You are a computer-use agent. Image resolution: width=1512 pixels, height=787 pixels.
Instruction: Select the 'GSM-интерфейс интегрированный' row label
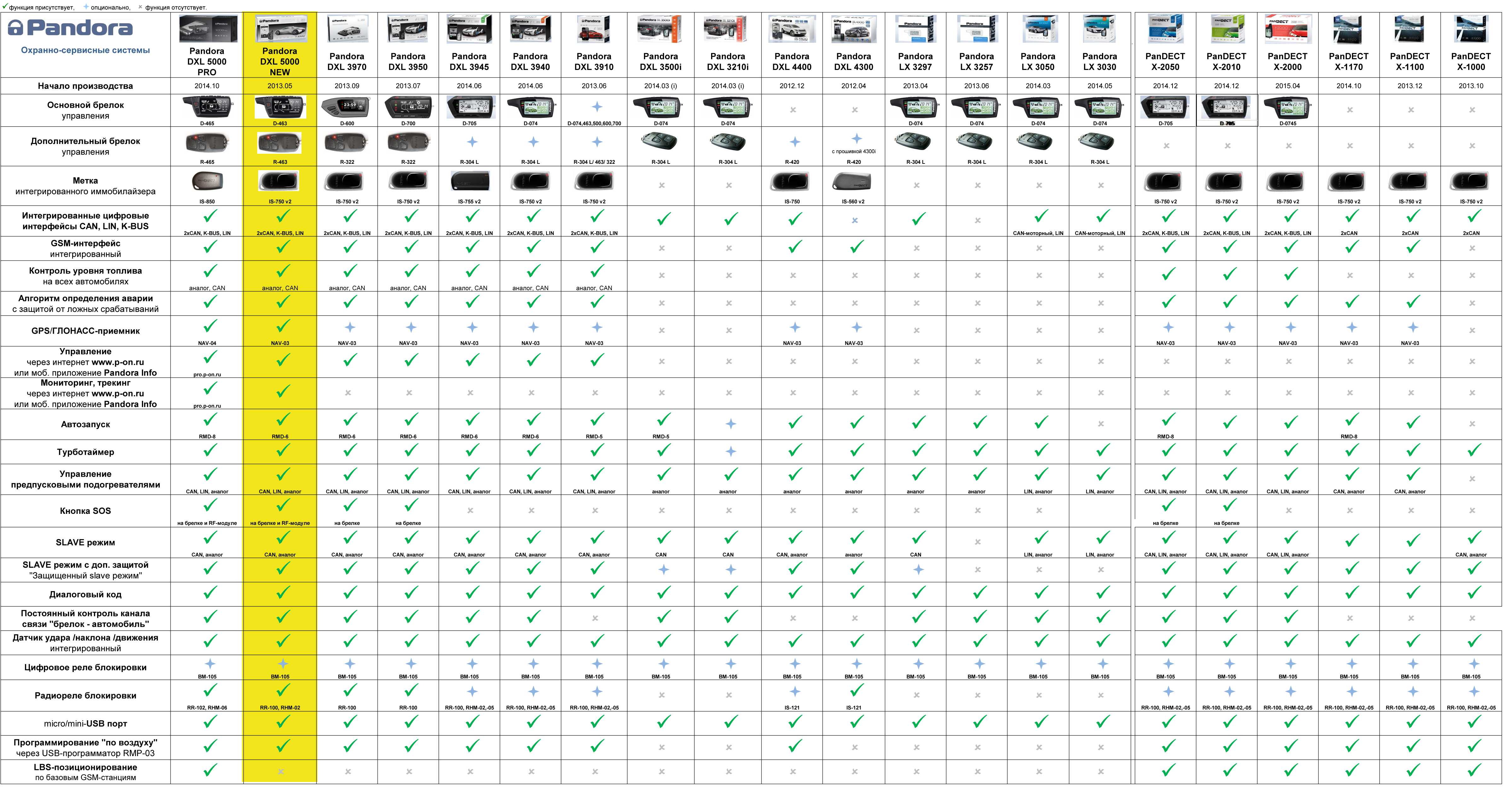86,250
